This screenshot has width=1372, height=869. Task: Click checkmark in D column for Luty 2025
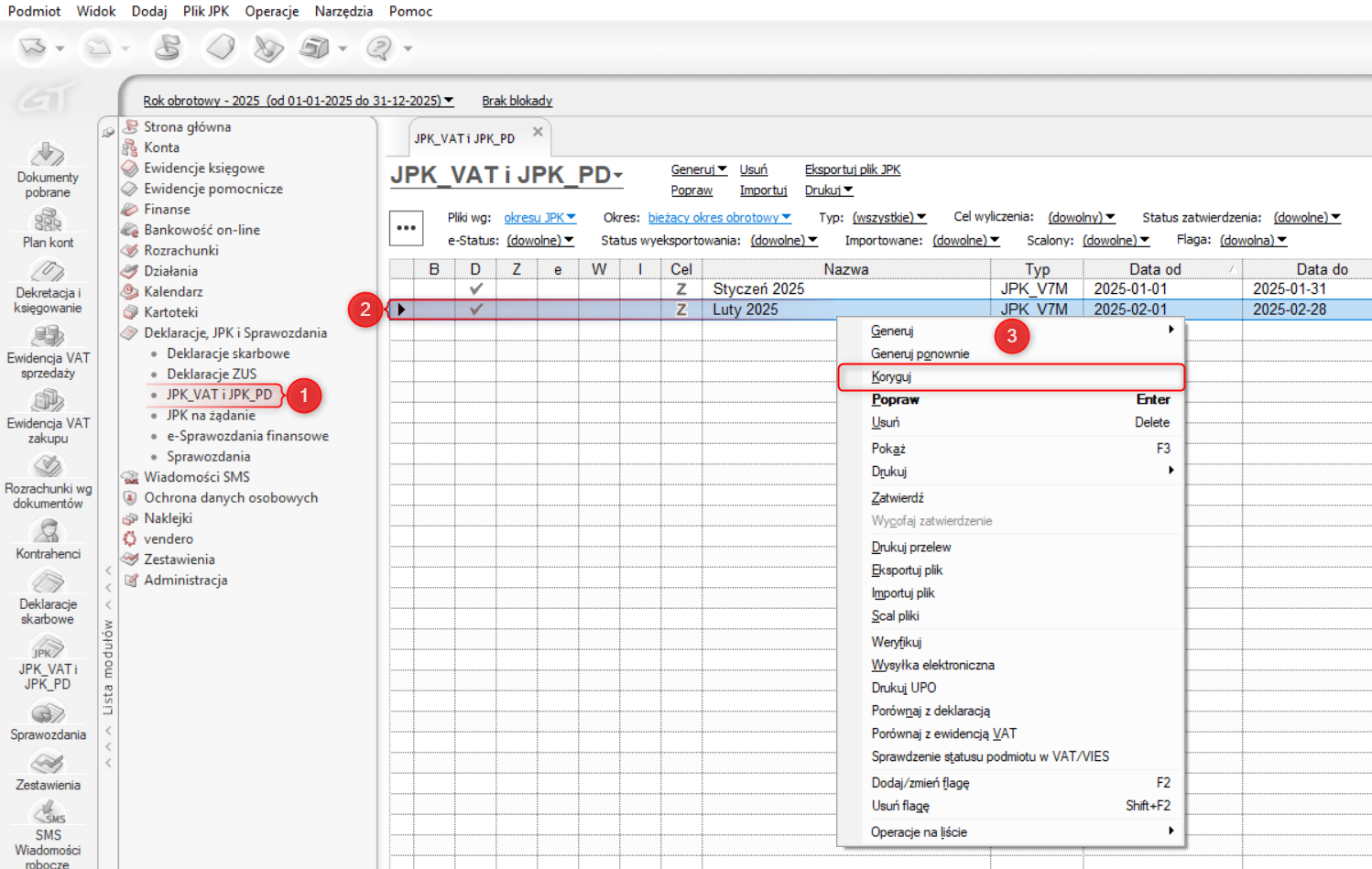[x=475, y=310]
